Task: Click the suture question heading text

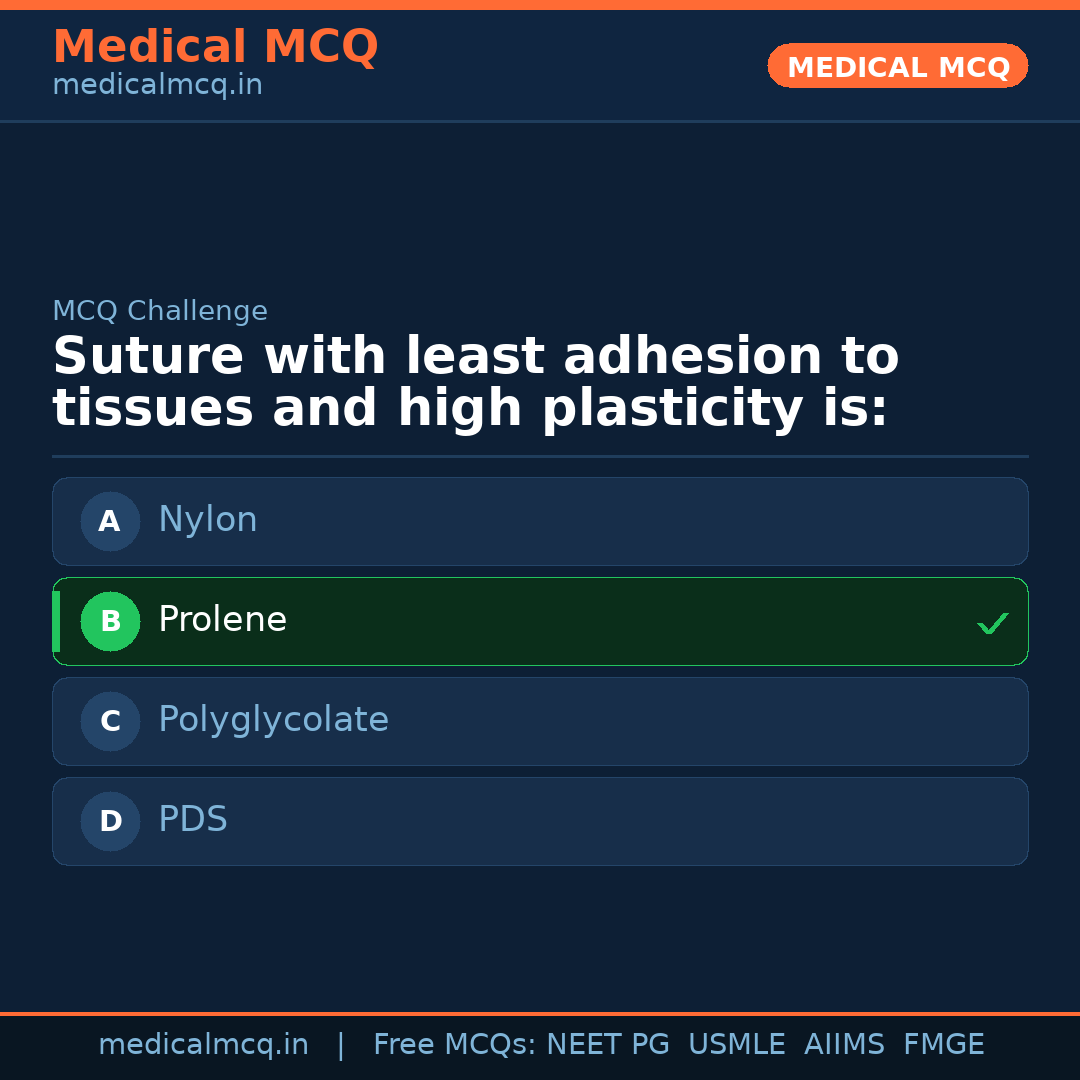Action: (x=475, y=383)
